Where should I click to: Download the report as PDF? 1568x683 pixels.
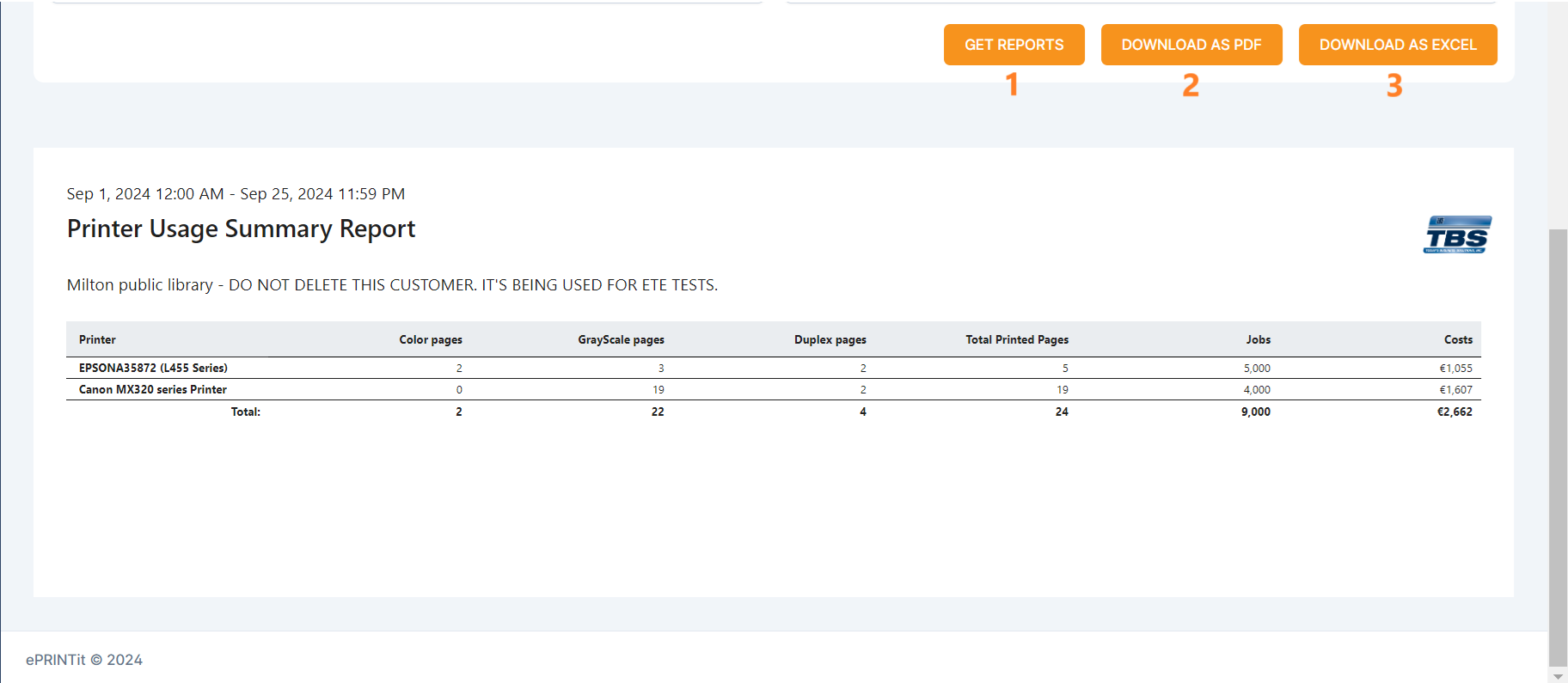coord(1191,45)
